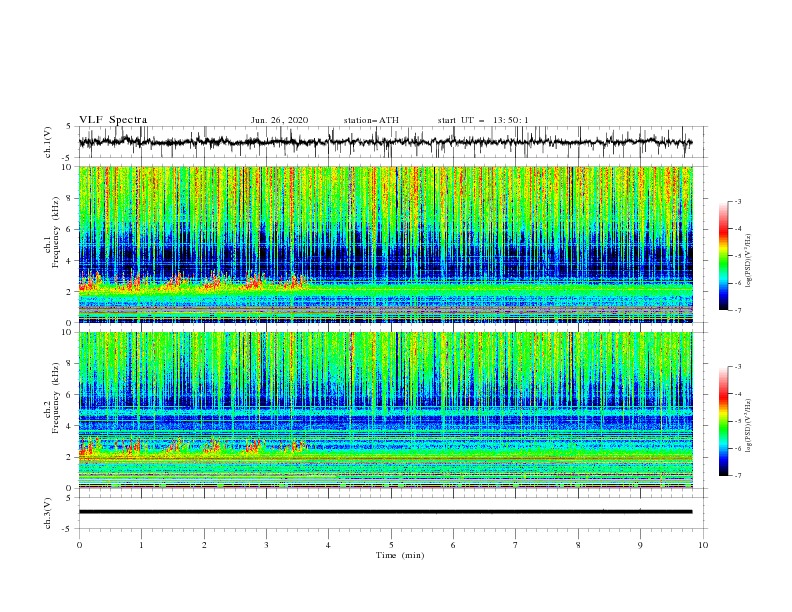Select the "station=ATH" header label
792x612 pixels.
click(x=371, y=120)
